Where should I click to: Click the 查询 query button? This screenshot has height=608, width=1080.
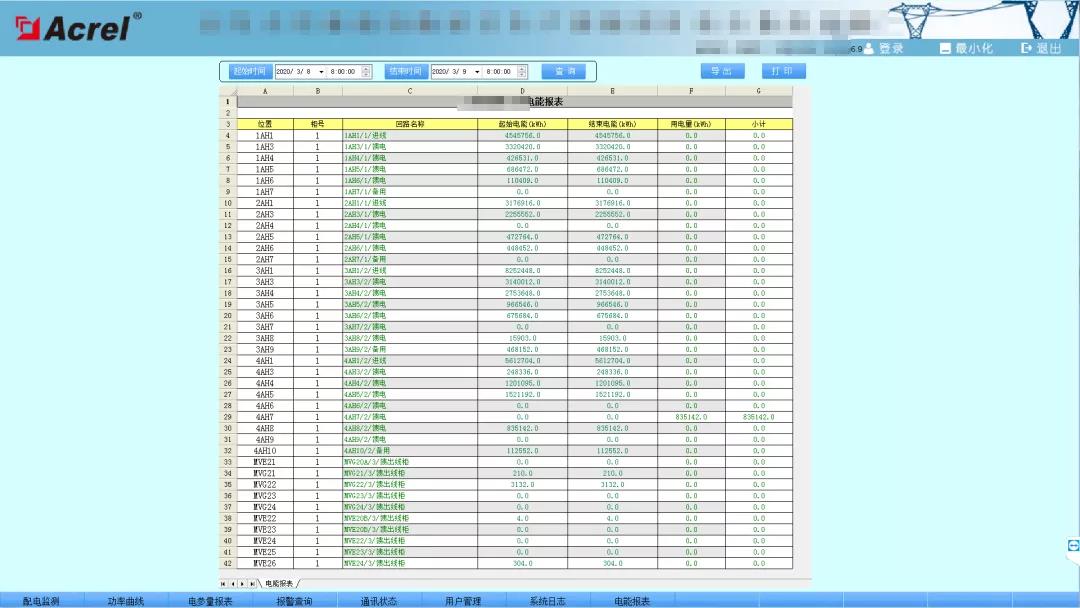[564, 72]
